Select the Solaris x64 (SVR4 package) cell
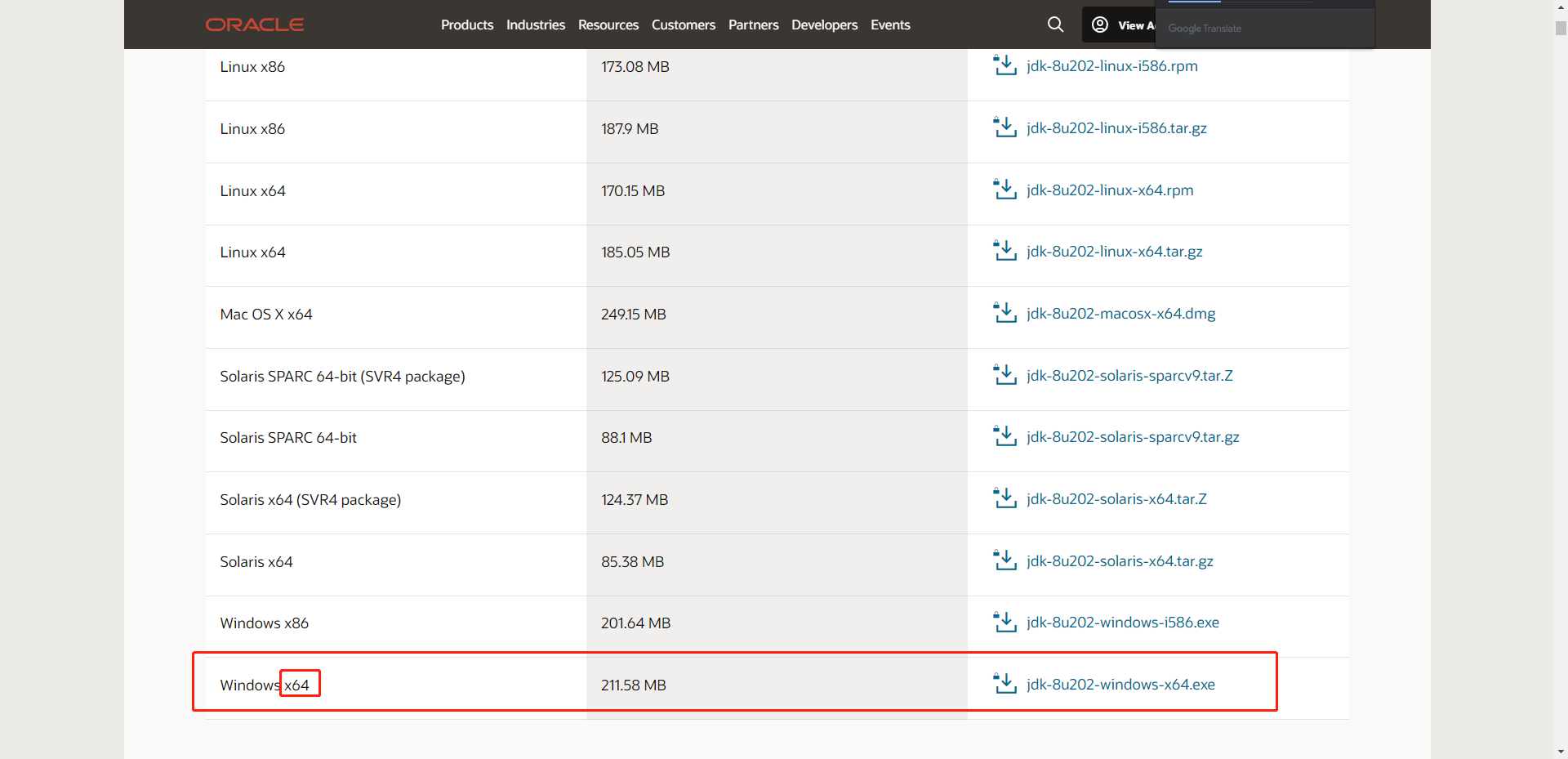This screenshot has height=759, width=1568. click(x=396, y=503)
